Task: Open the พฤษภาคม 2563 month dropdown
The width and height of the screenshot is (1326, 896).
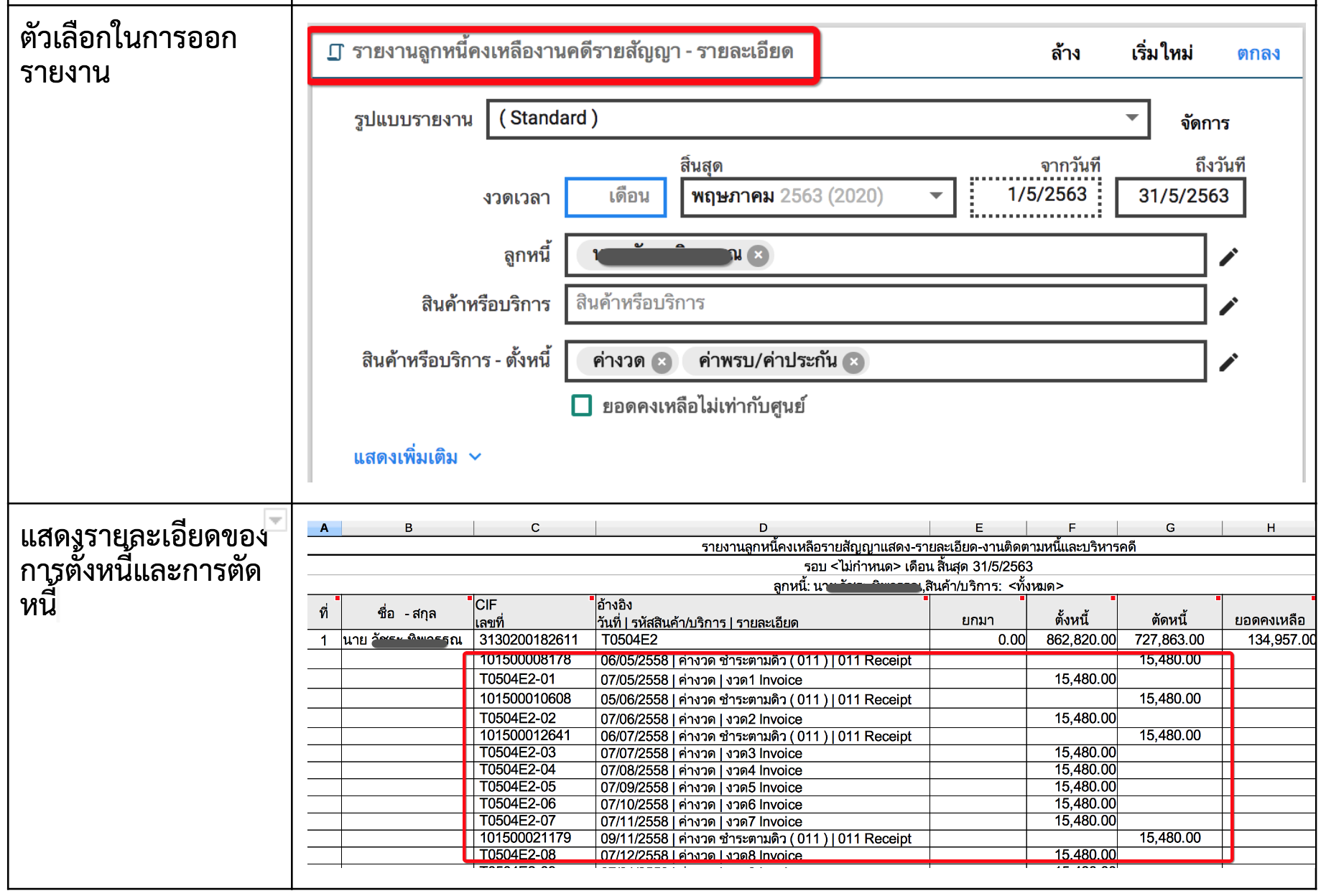Action: (818, 197)
